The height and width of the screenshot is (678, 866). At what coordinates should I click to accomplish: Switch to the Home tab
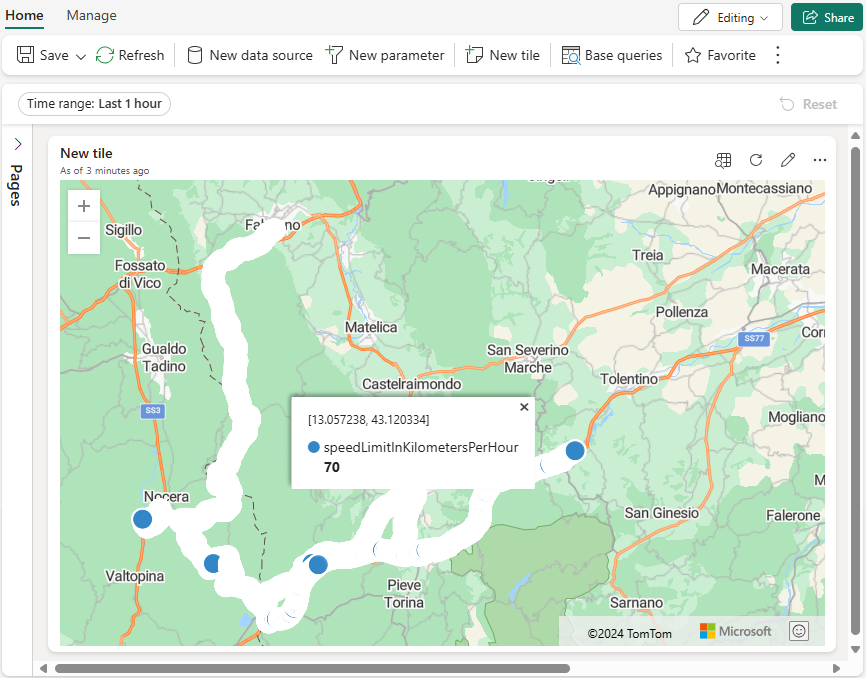coord(24,15)
